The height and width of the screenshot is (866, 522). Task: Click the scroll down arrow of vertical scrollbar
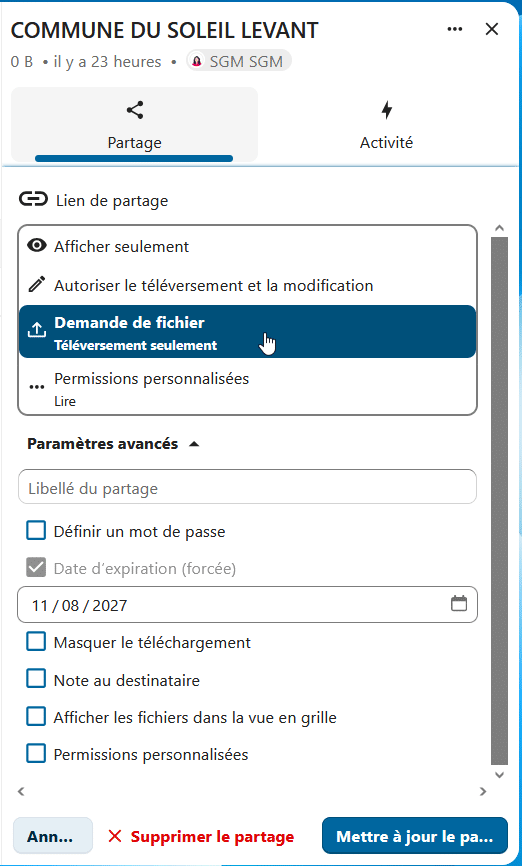499,775
